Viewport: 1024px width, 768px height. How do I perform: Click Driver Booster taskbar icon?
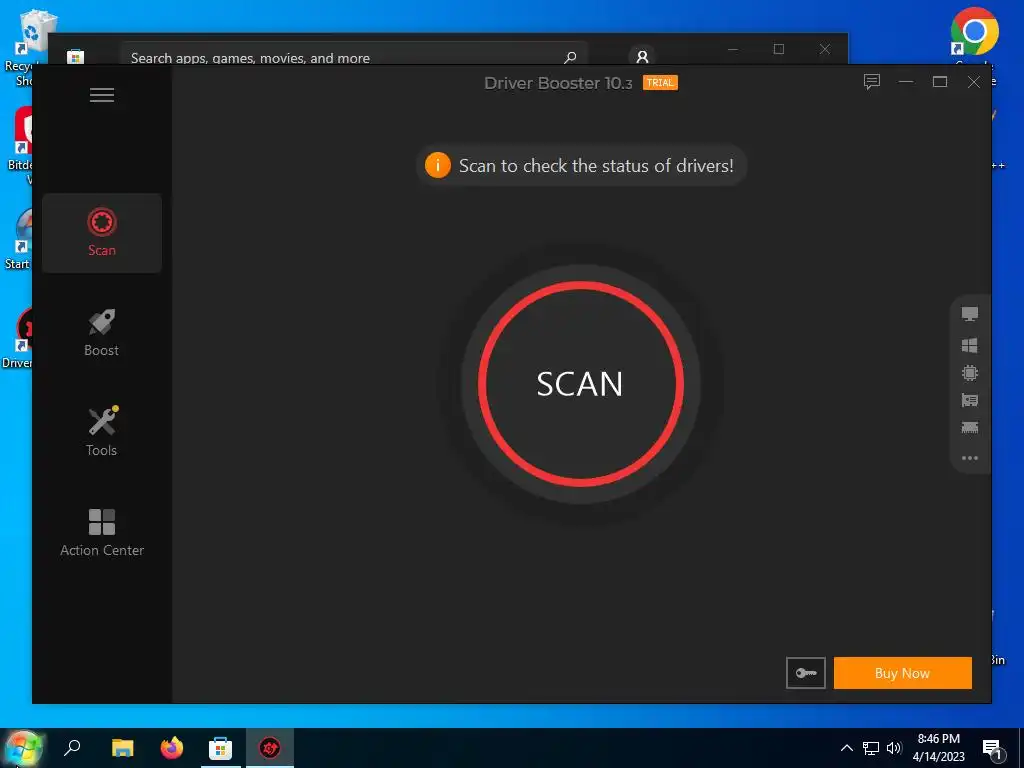tap(270, 748)
